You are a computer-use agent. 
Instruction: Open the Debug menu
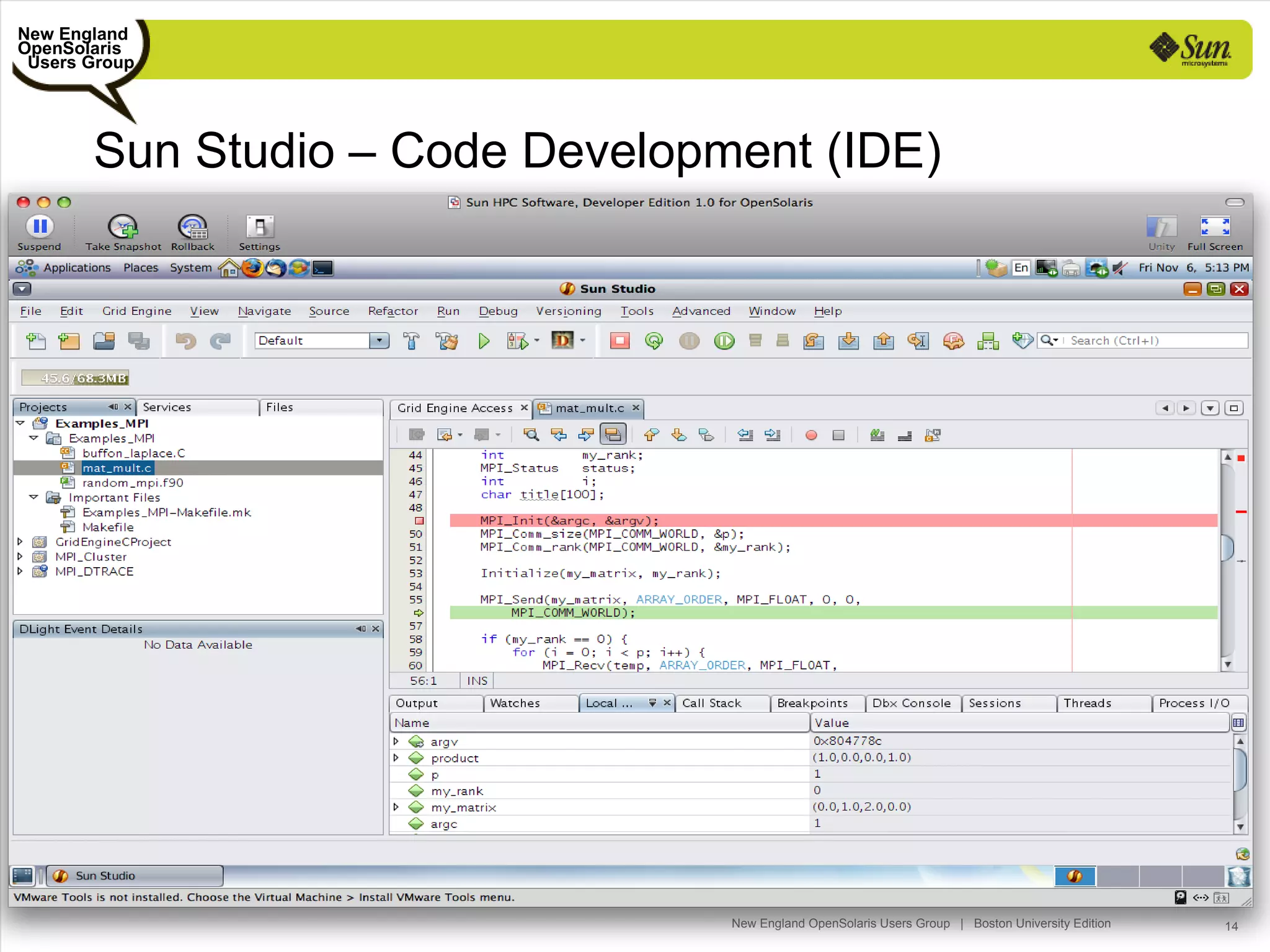498,311
